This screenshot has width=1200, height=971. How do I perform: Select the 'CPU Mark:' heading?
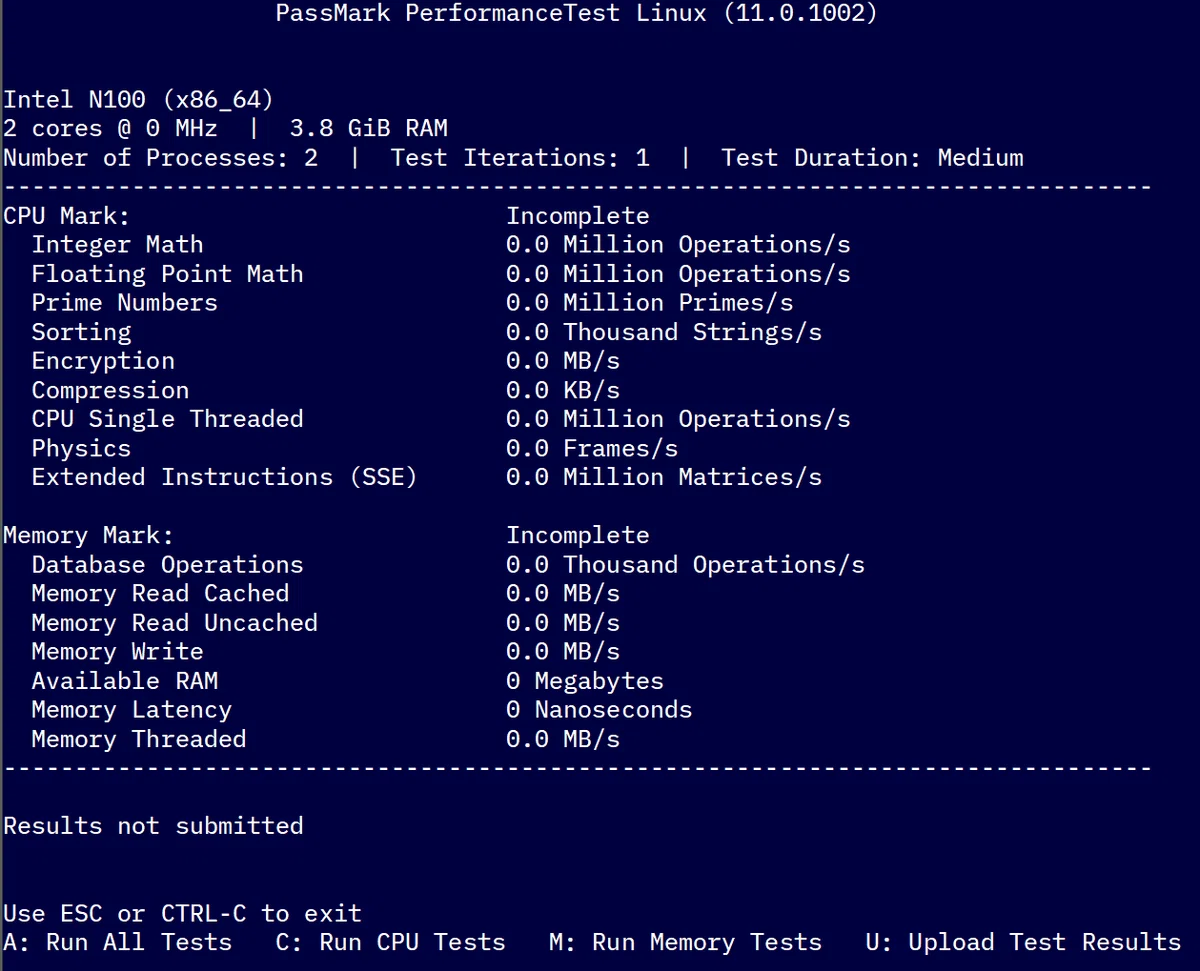point(67,216)
